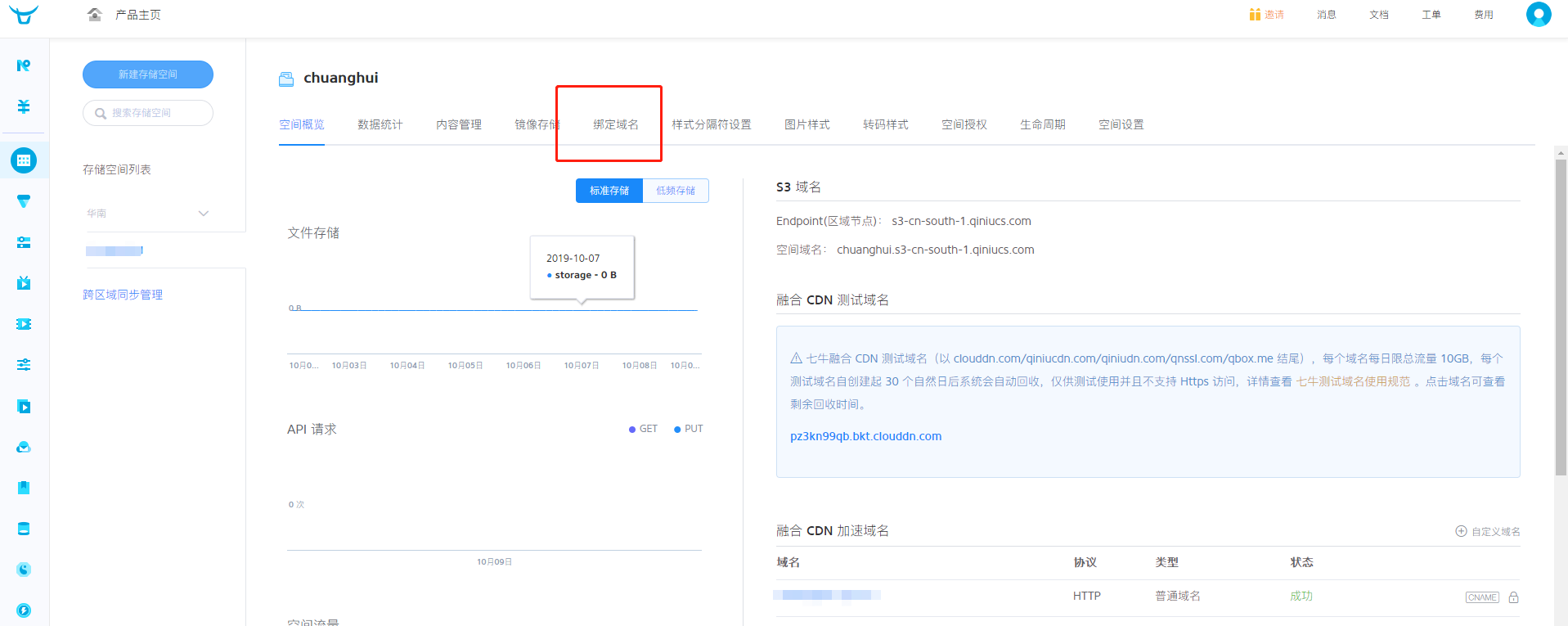Image resolution: width=1568 pixels, height=626 pixels.
Task: Click the 新建存储空间 button
Action: (148, 74)
